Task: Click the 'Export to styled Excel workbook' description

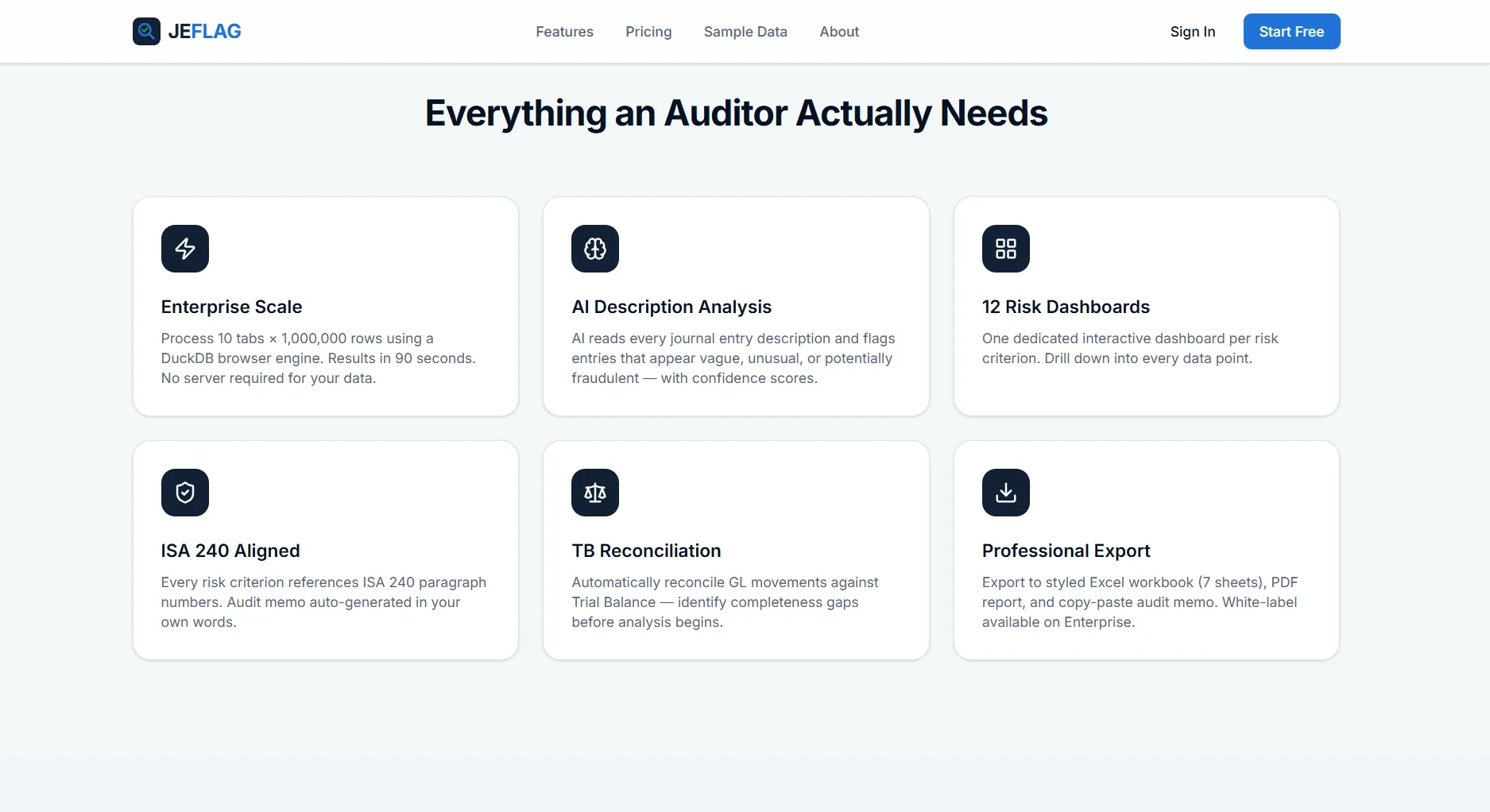Action: tap(1140, 602)
